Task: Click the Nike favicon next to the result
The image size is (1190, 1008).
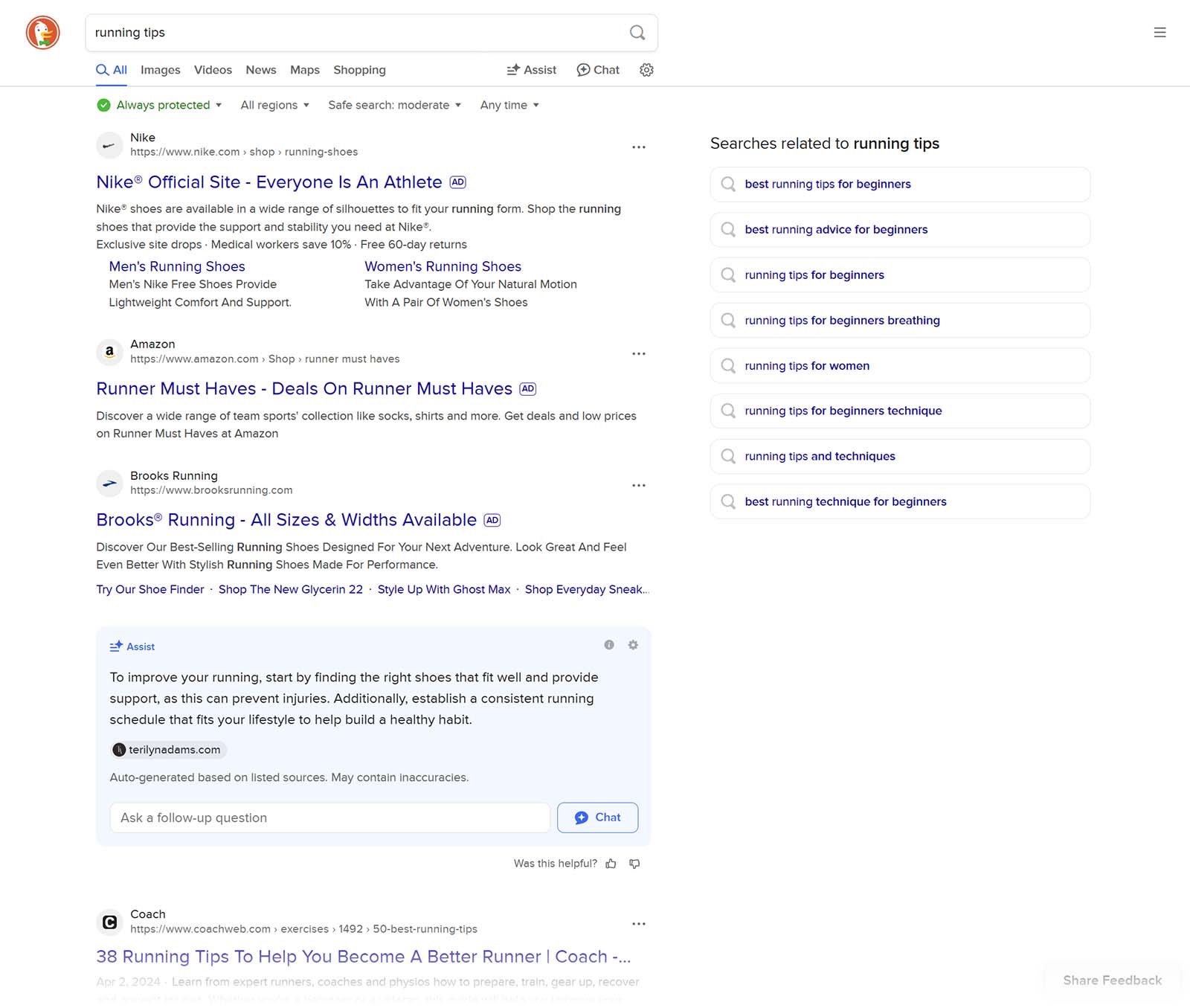Action: click(109, 145)
